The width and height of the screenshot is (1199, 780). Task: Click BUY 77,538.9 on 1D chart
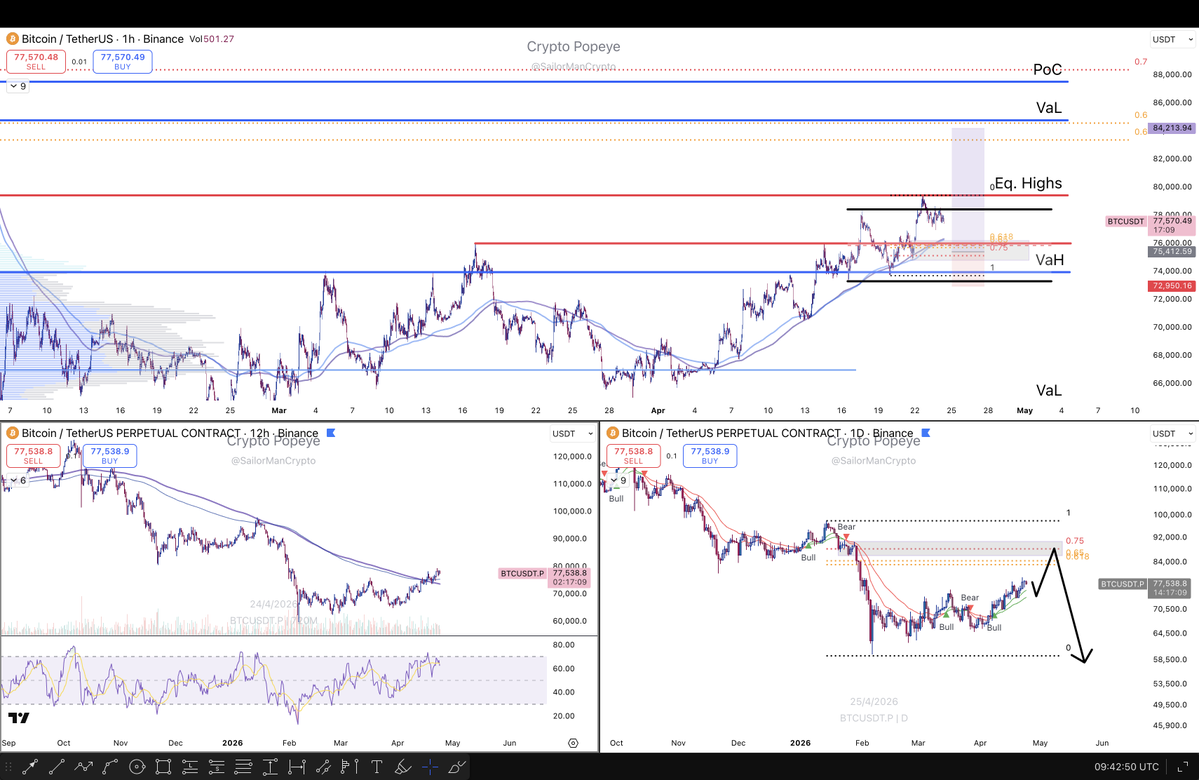tap(710, 456)
